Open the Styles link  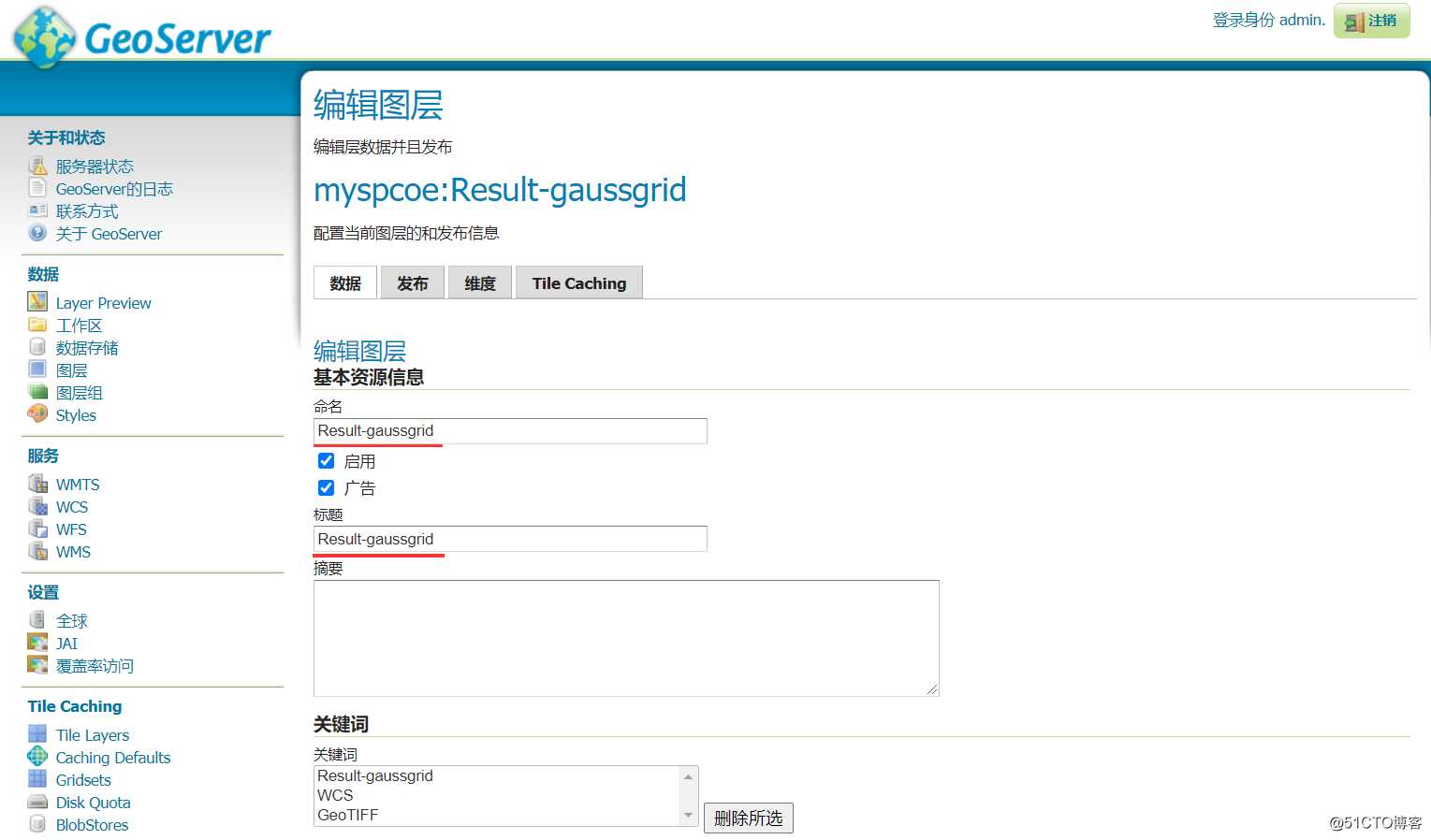(76, 415)
